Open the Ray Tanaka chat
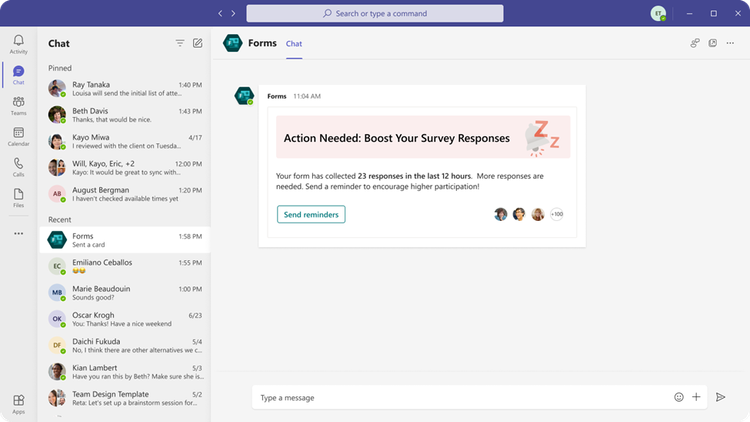 [125, 89]
